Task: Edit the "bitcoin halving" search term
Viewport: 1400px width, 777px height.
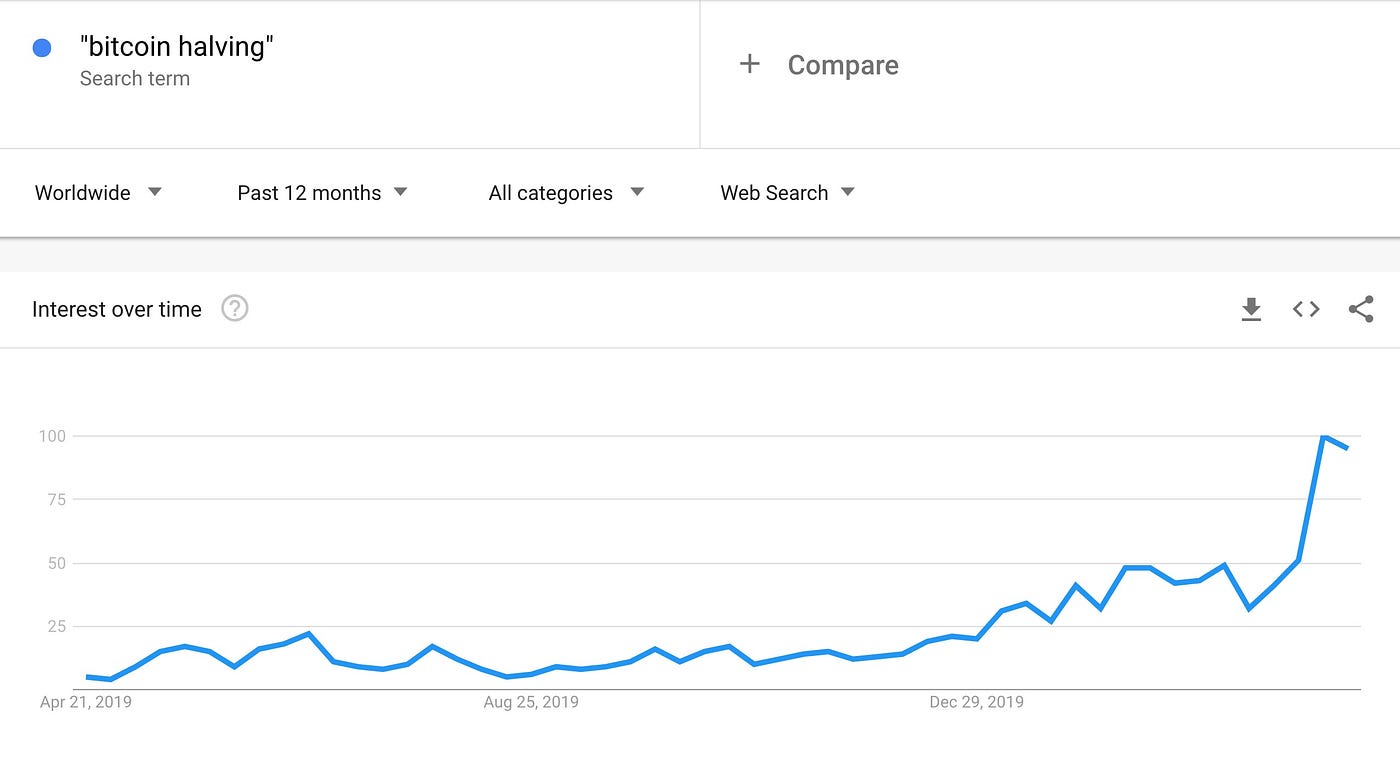Action: click(177, 47)
